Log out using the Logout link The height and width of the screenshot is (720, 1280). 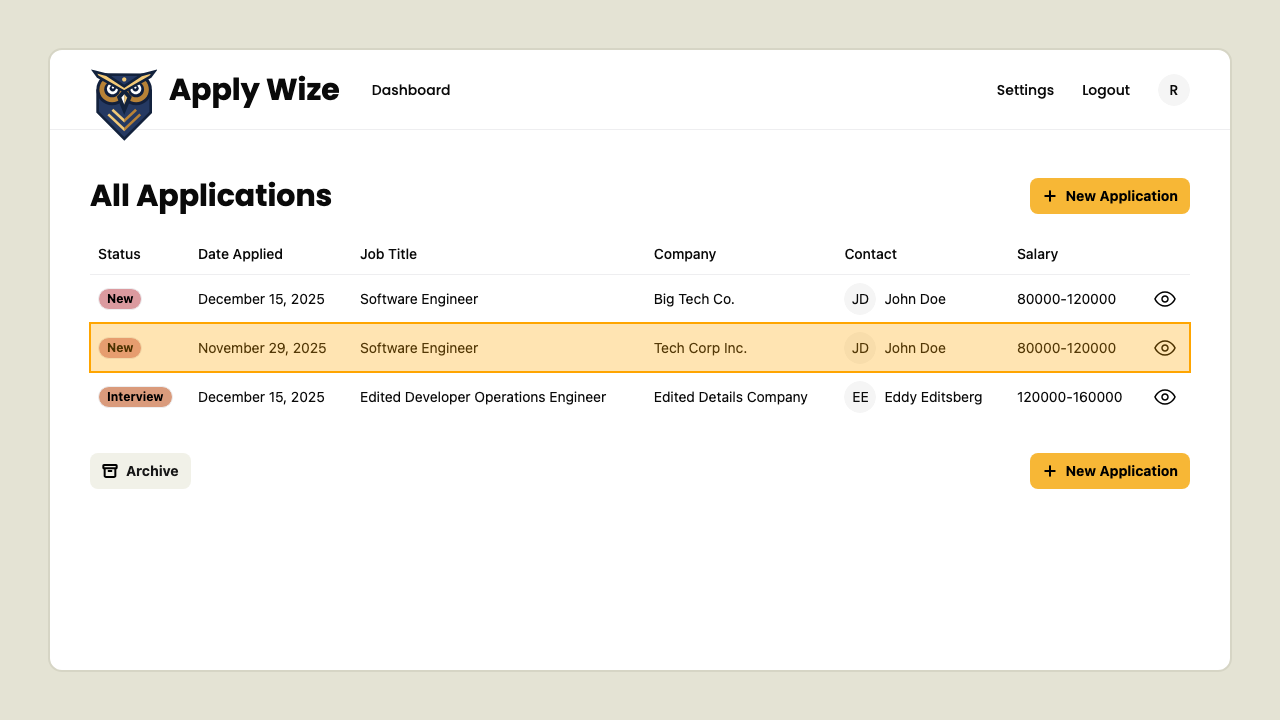pyautogui.click(x=1105, y=90)
